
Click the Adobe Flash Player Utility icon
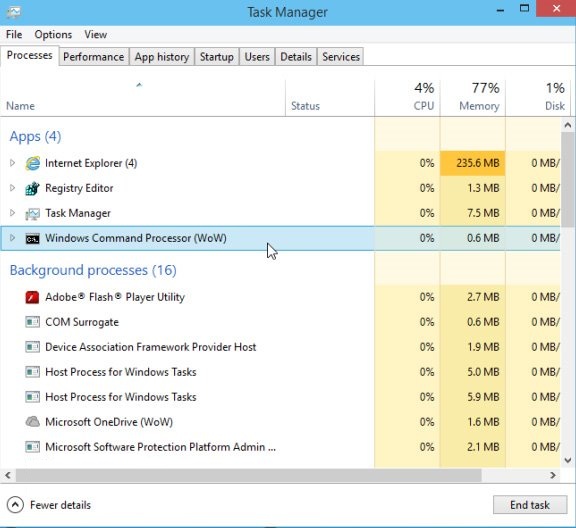tap(32, 297)
